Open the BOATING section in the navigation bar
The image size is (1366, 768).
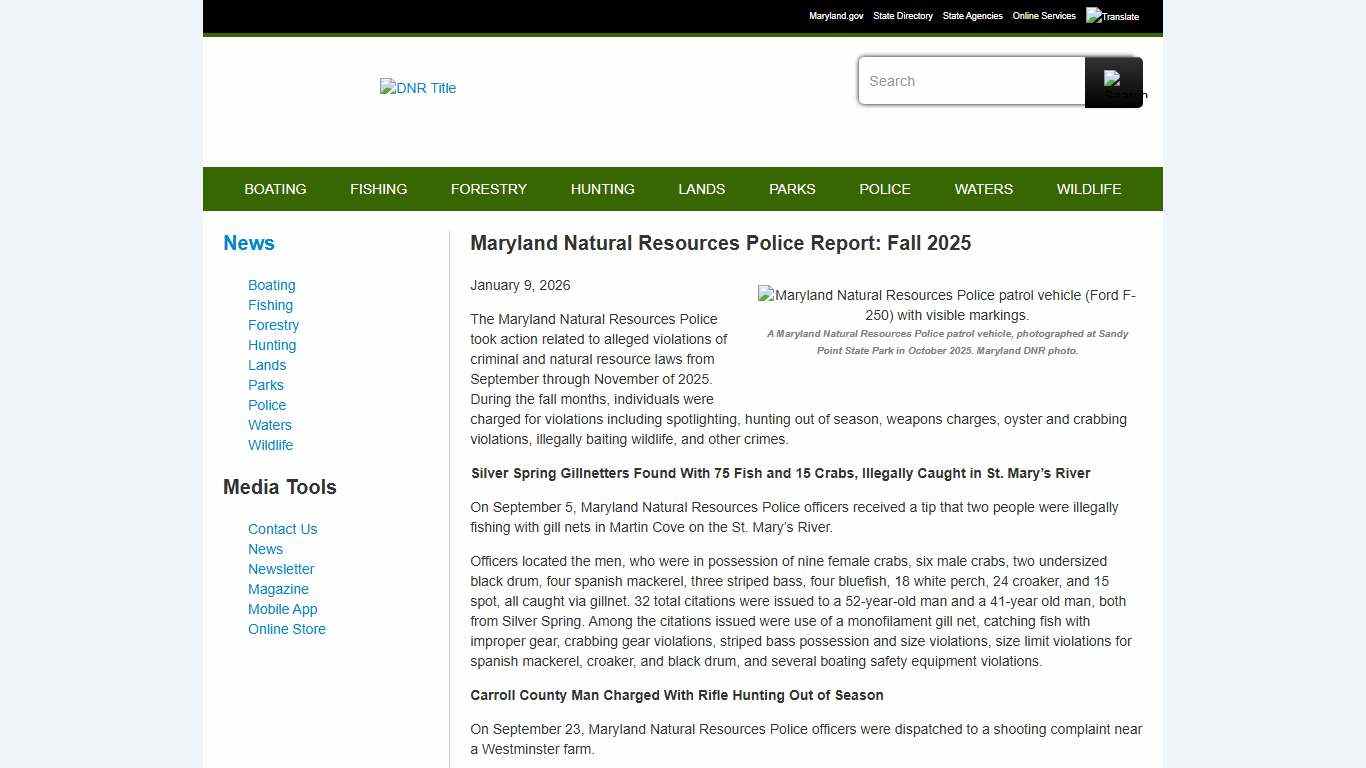(275, 189)
